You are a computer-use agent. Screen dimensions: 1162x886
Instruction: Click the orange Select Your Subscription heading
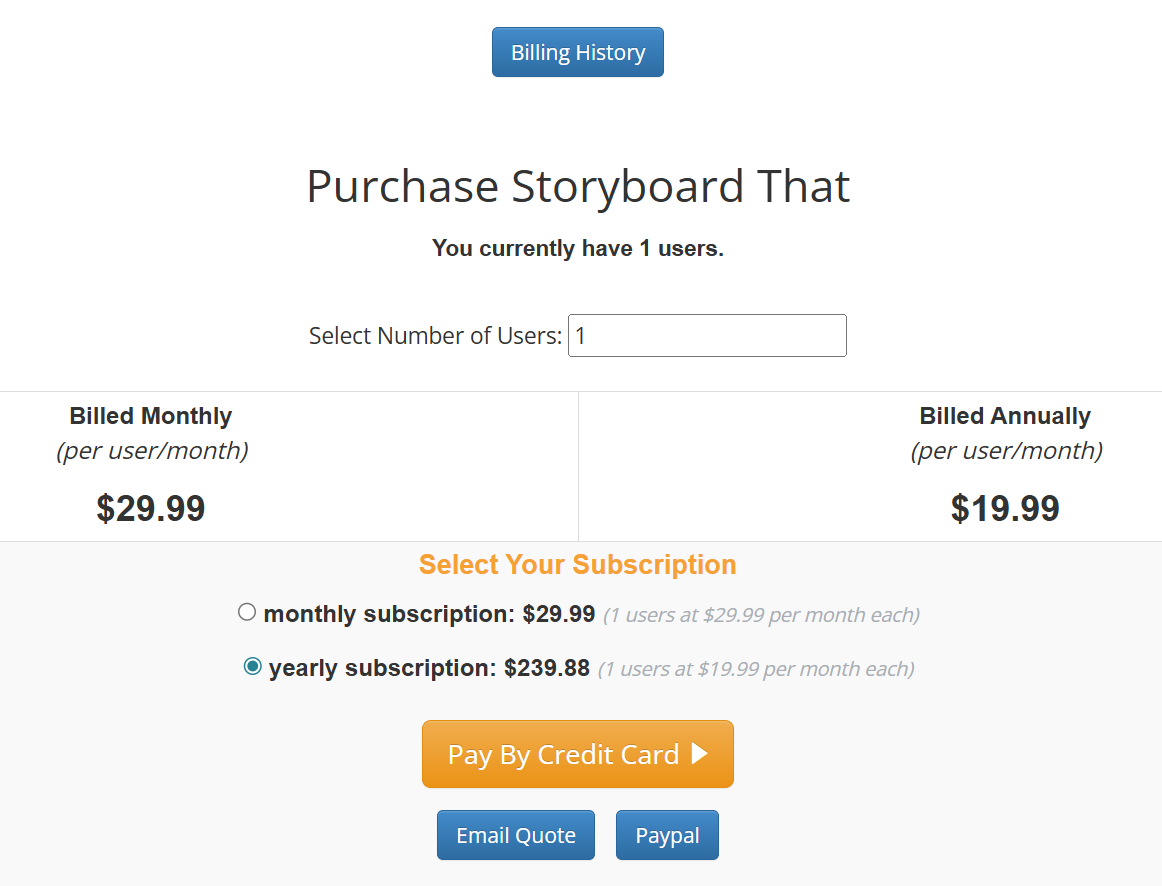pyautogui.click(x=578, y=565)
